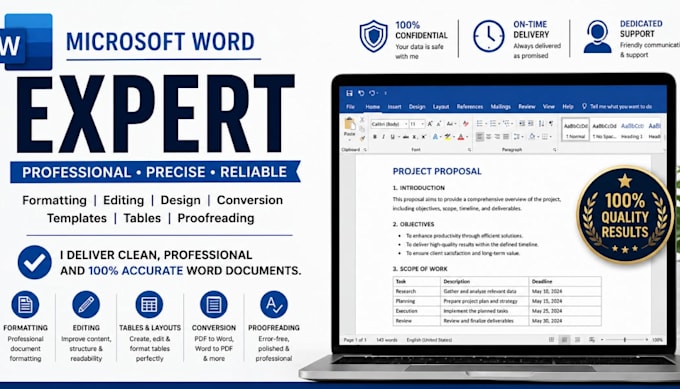Click the show paragraph marks icon

pyautogui.click(x=551, y=124)
